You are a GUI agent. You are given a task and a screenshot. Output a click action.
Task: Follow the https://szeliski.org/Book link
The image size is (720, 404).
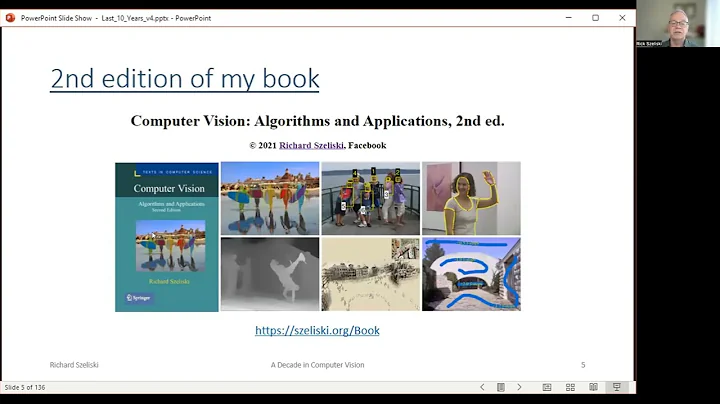pos(317,331)
